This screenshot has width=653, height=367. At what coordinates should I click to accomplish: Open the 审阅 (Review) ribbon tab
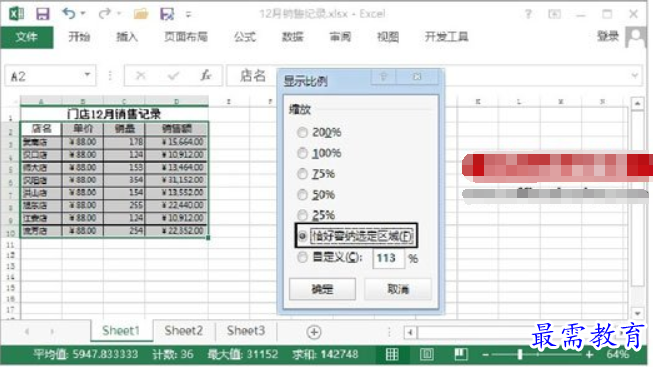340,37
